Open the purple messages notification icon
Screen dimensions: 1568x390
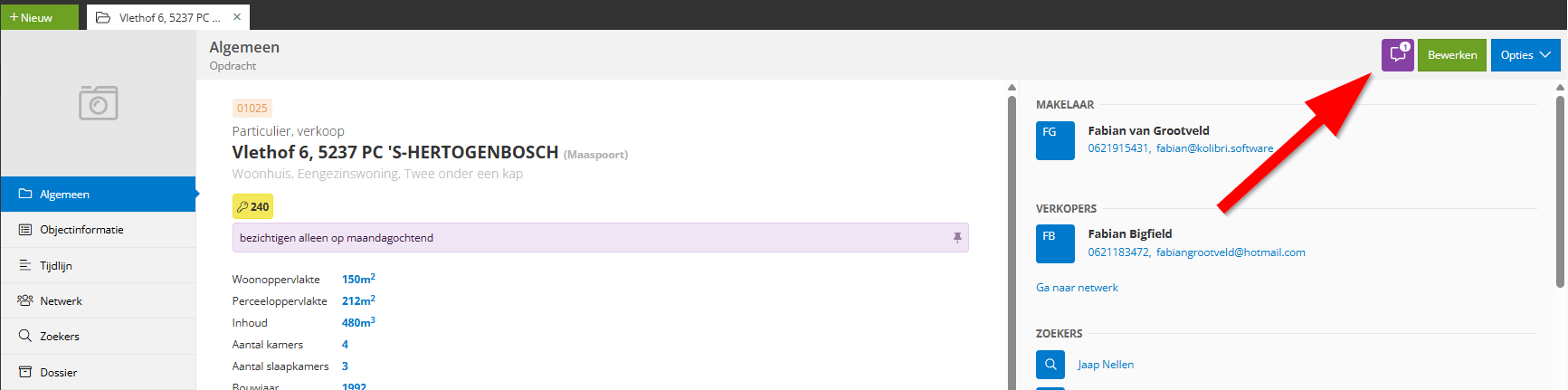pyautogui.click(x=1397, y=55)
